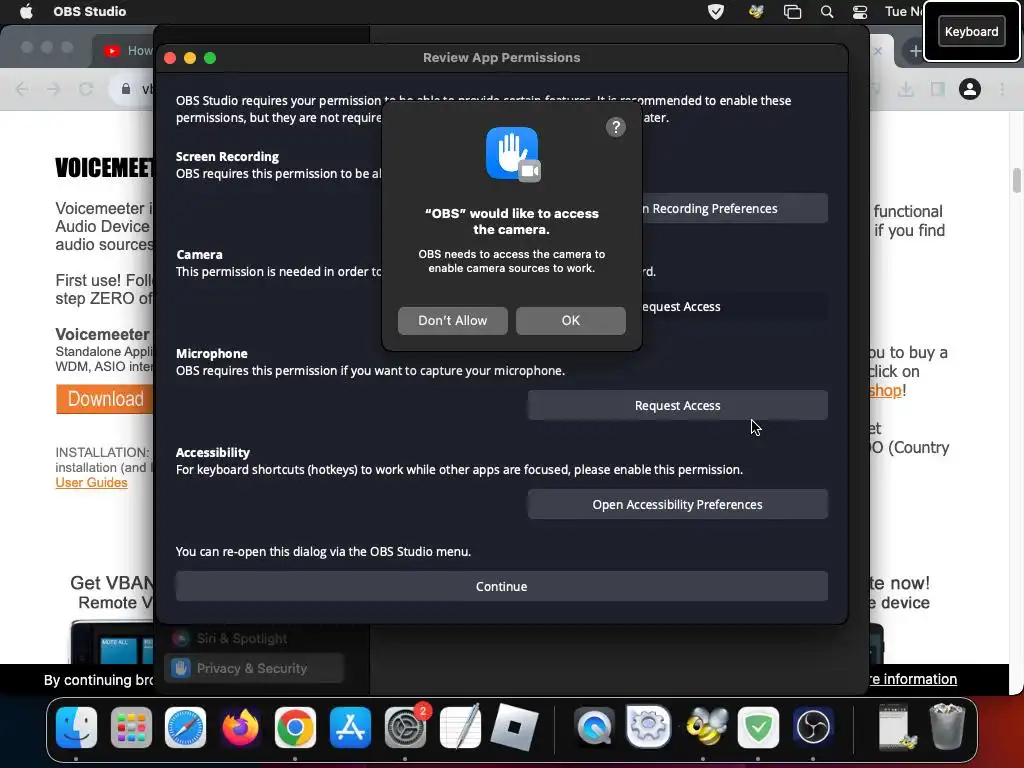The width and height of the screenshot is (1024, 768).
Task: Open window manager icon in menu bar
Action: click(792, 12)
